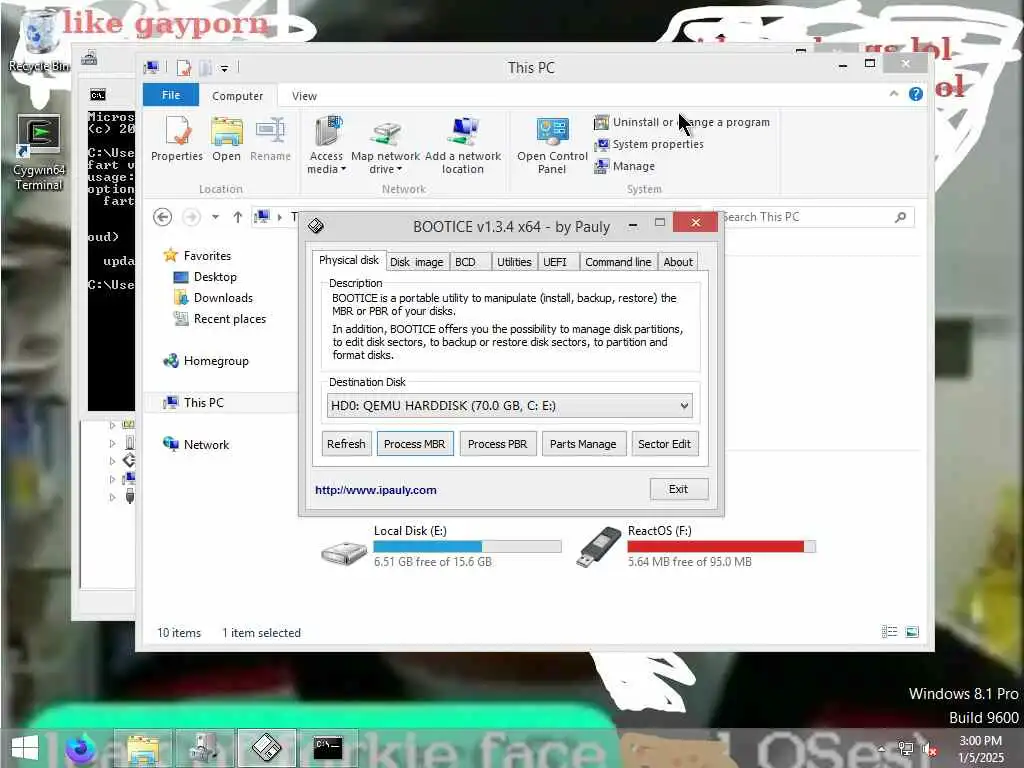Select the Local Disk (E:) drive

point(439,547)
